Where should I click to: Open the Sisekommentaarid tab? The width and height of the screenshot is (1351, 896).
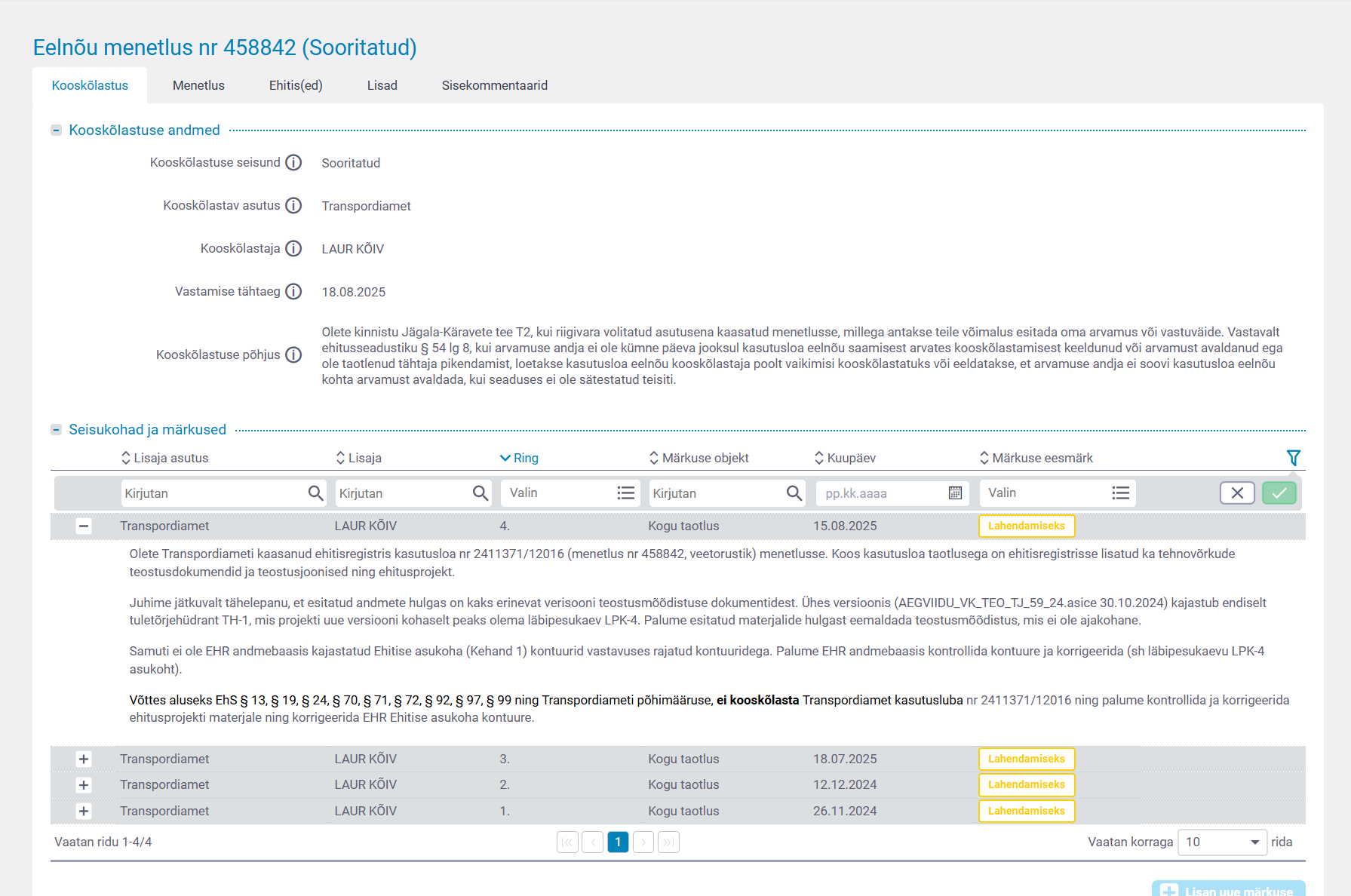click(x=495, y=85)
